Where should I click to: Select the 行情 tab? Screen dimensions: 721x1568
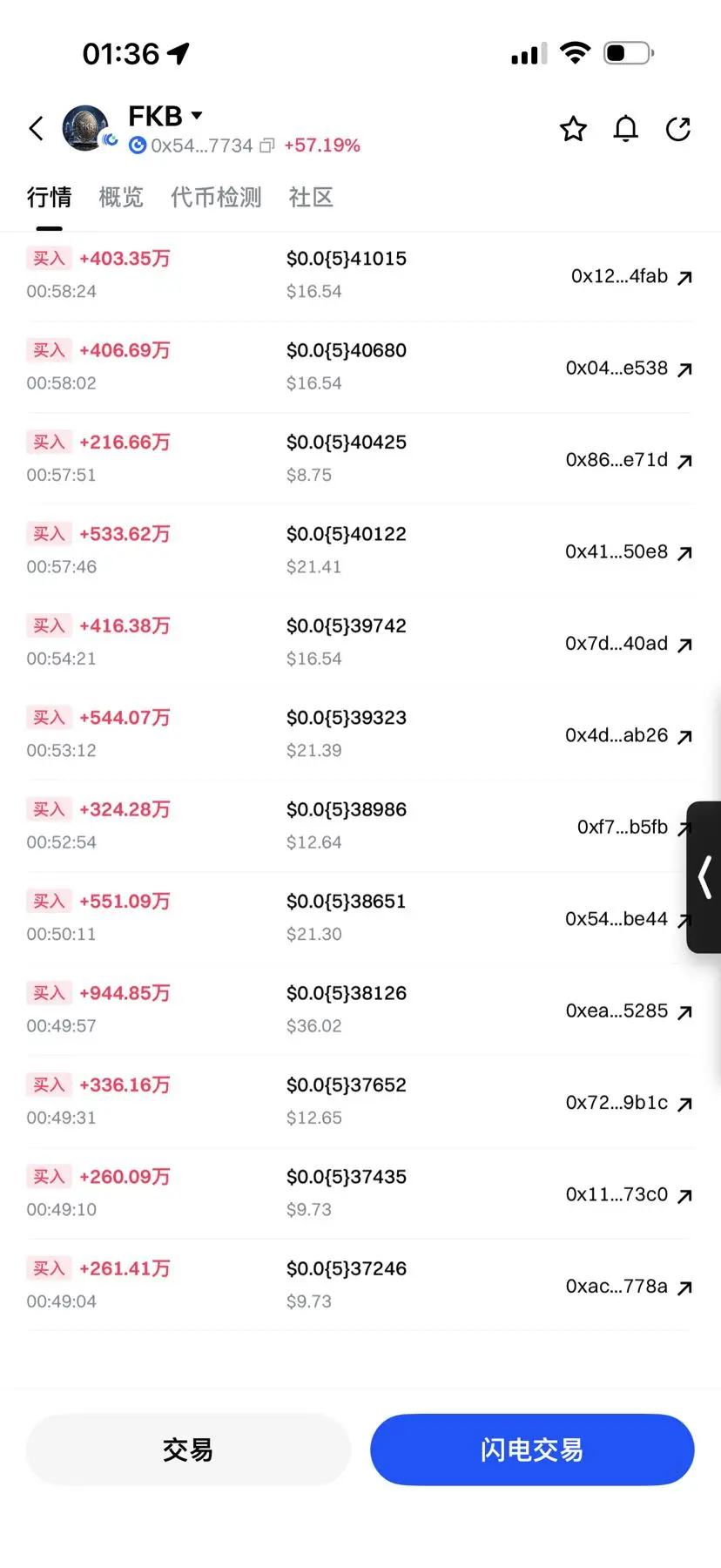[x=49, y=197]
